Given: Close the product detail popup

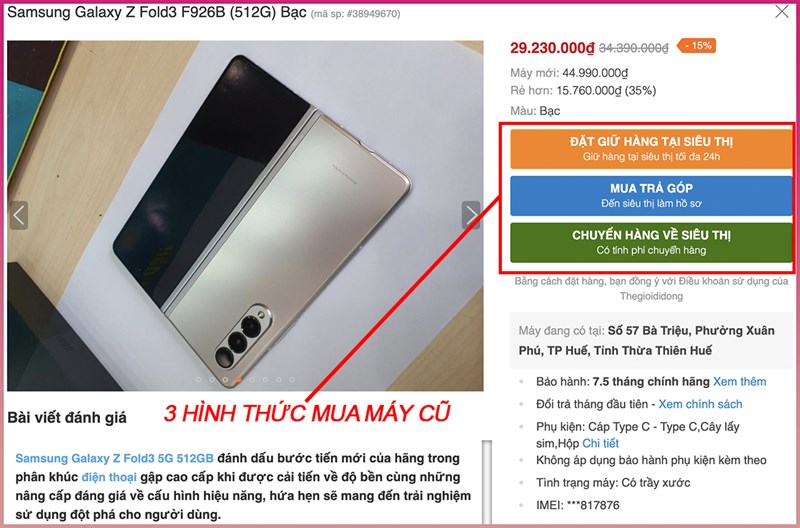Looking at the screenshot, I should [x=782, y=11].
